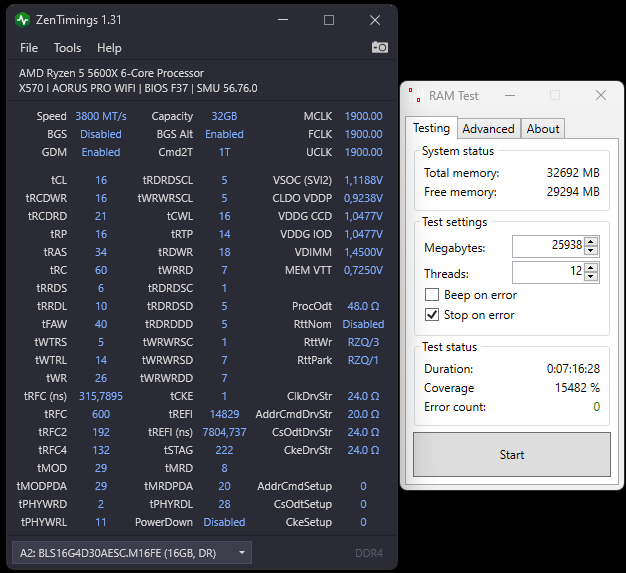Click the Free memory value 29294 MB

(573, 192)
